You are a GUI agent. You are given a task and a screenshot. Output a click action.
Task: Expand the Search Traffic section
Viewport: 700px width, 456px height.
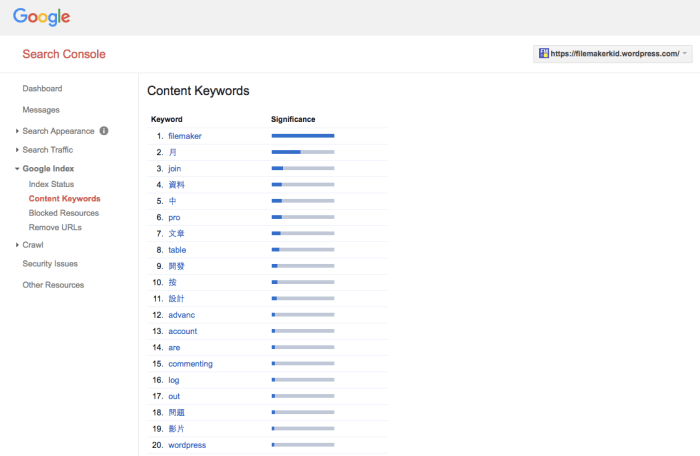(47, 150)
